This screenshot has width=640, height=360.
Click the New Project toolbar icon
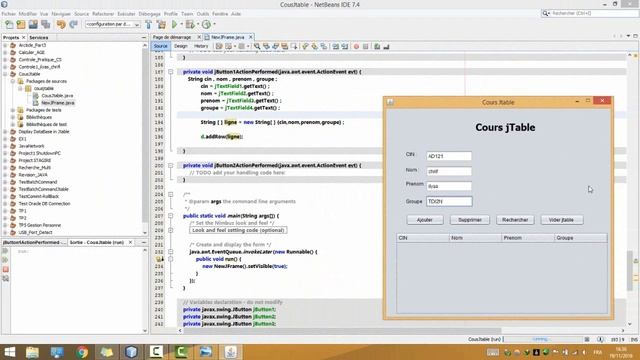(x=21, y=24)
